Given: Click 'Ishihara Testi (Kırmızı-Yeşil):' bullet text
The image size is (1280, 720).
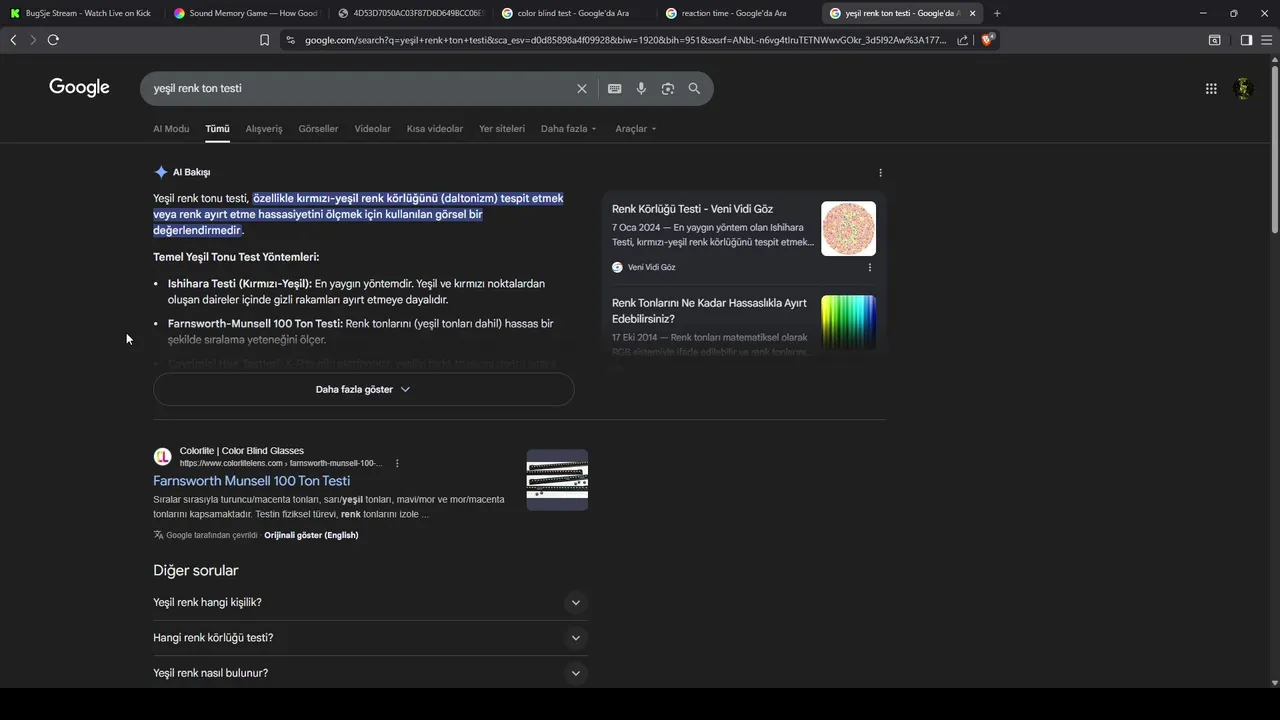Looking at the screenshot, I should click(240, 284).
